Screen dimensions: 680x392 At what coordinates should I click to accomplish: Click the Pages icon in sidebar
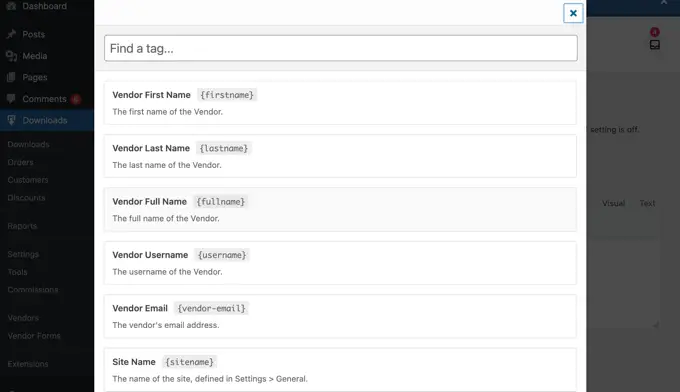click(11, 77)
